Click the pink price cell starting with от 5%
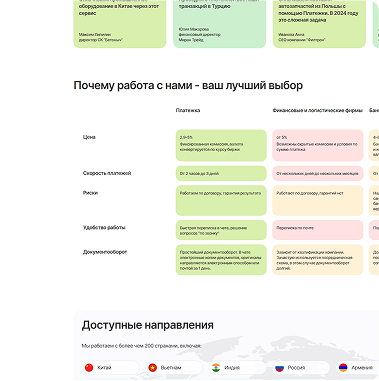Viewport: 379px width, 381px height. (x=318, y=145)
